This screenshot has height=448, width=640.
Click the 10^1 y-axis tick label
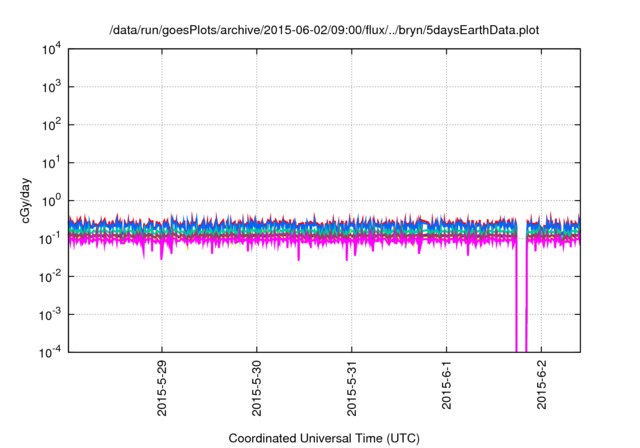point(51,163)
